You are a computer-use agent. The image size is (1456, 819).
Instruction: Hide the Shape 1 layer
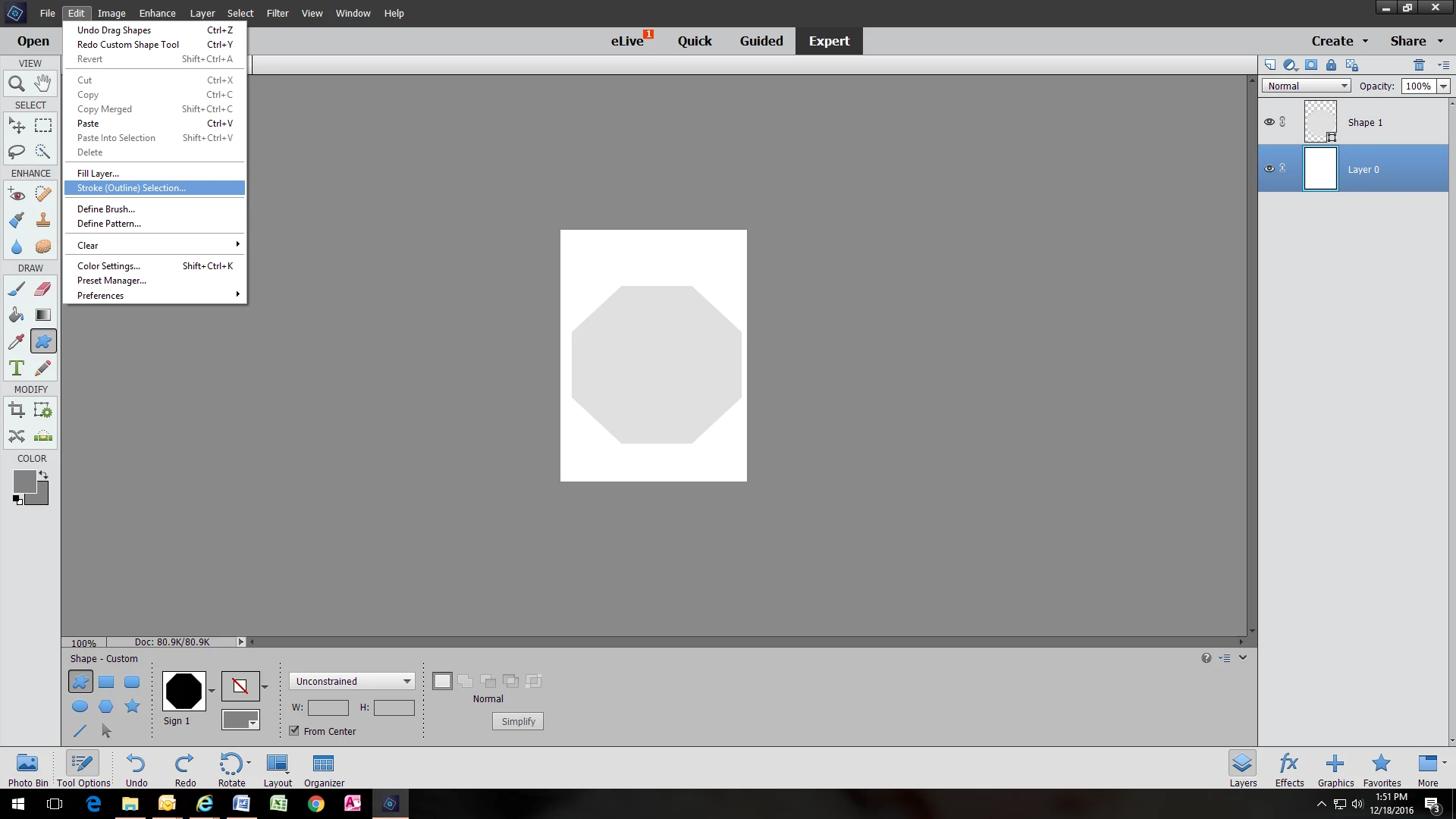coord(1269,122)
